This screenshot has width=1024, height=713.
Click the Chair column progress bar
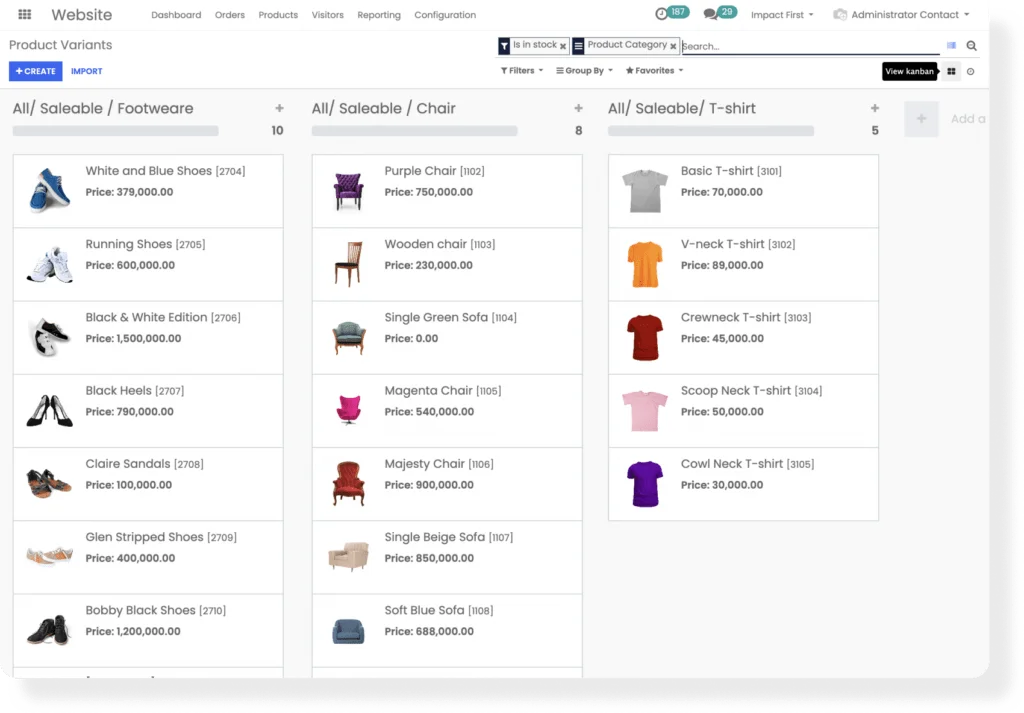[x=415, y=131]
